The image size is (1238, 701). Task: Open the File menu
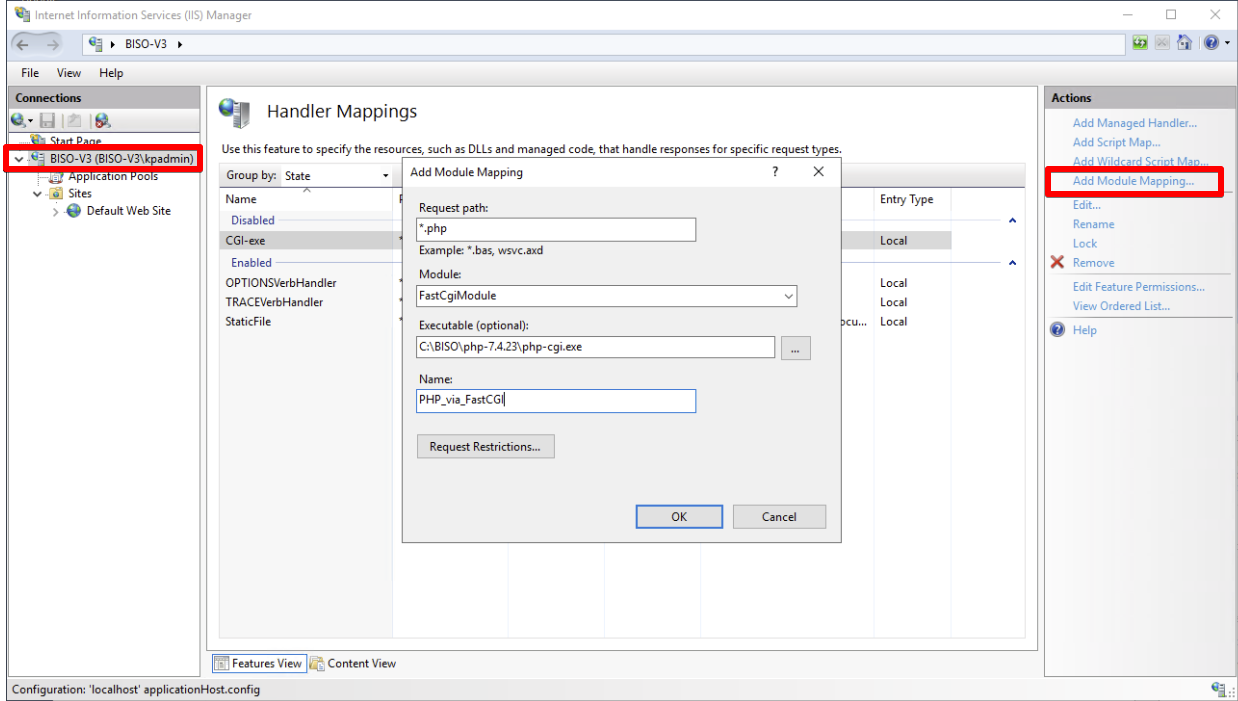pyautogui.click(x=30, y=73)
